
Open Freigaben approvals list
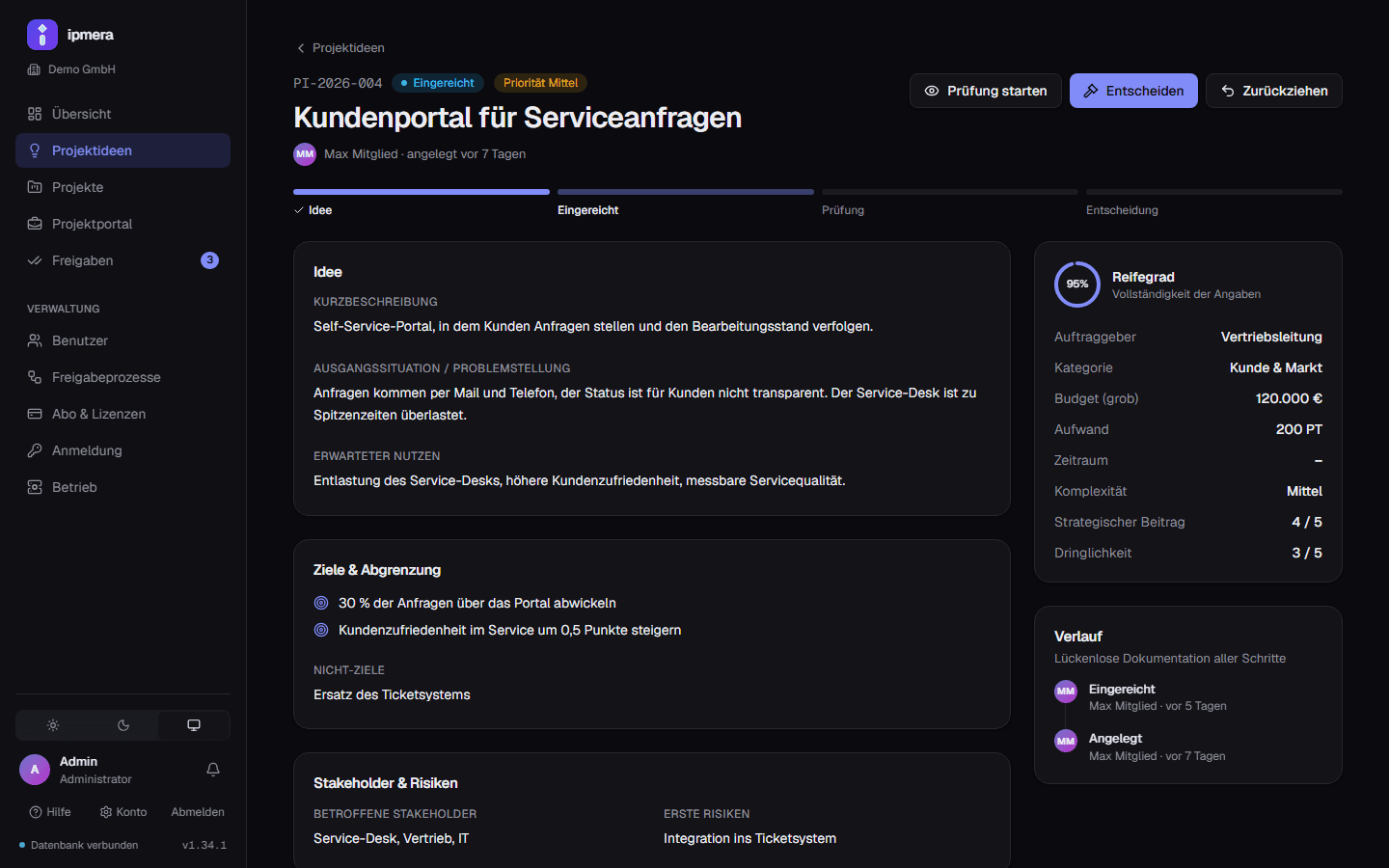[123, 260]
